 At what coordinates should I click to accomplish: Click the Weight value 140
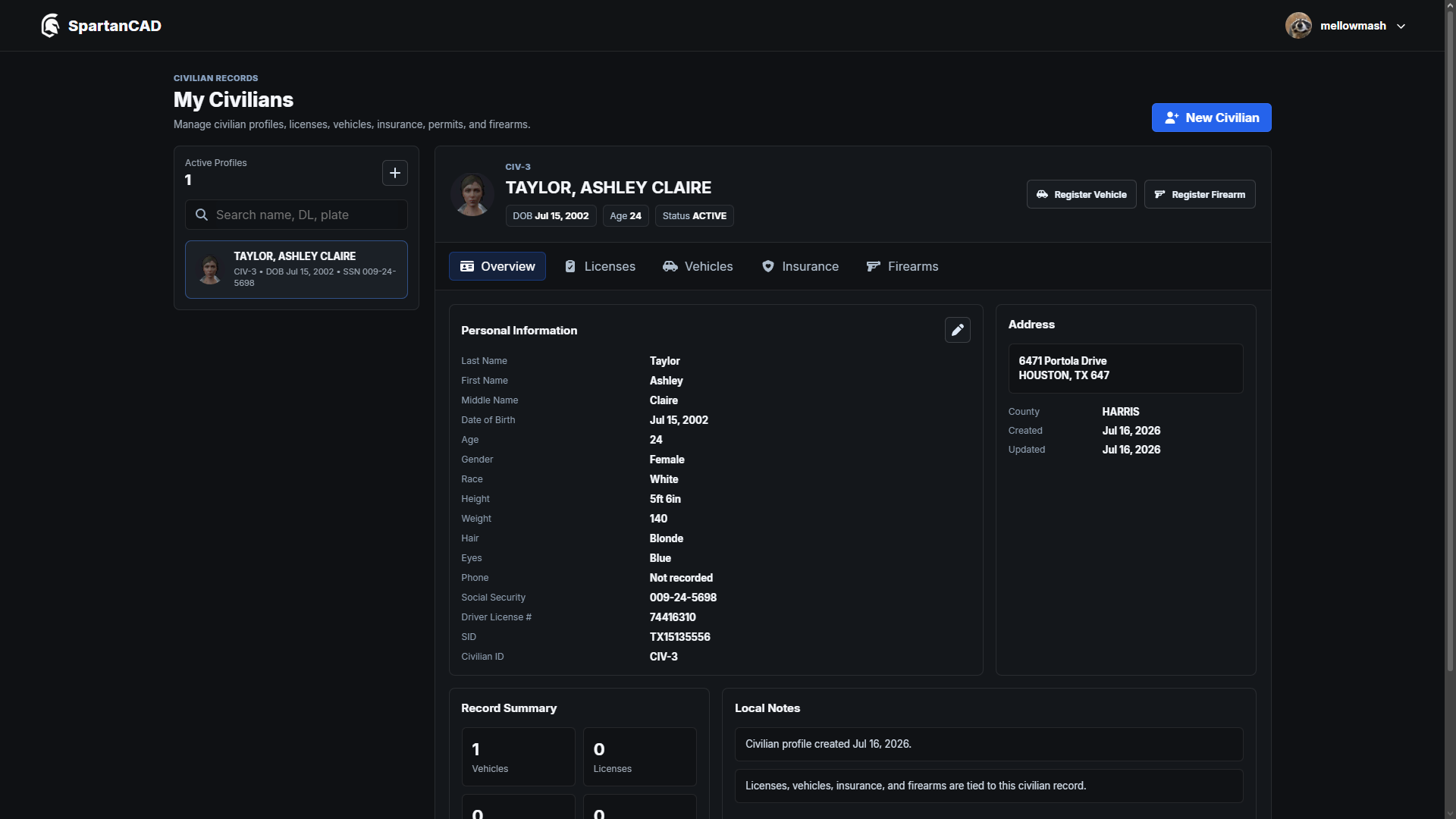(x=659, y=519)
